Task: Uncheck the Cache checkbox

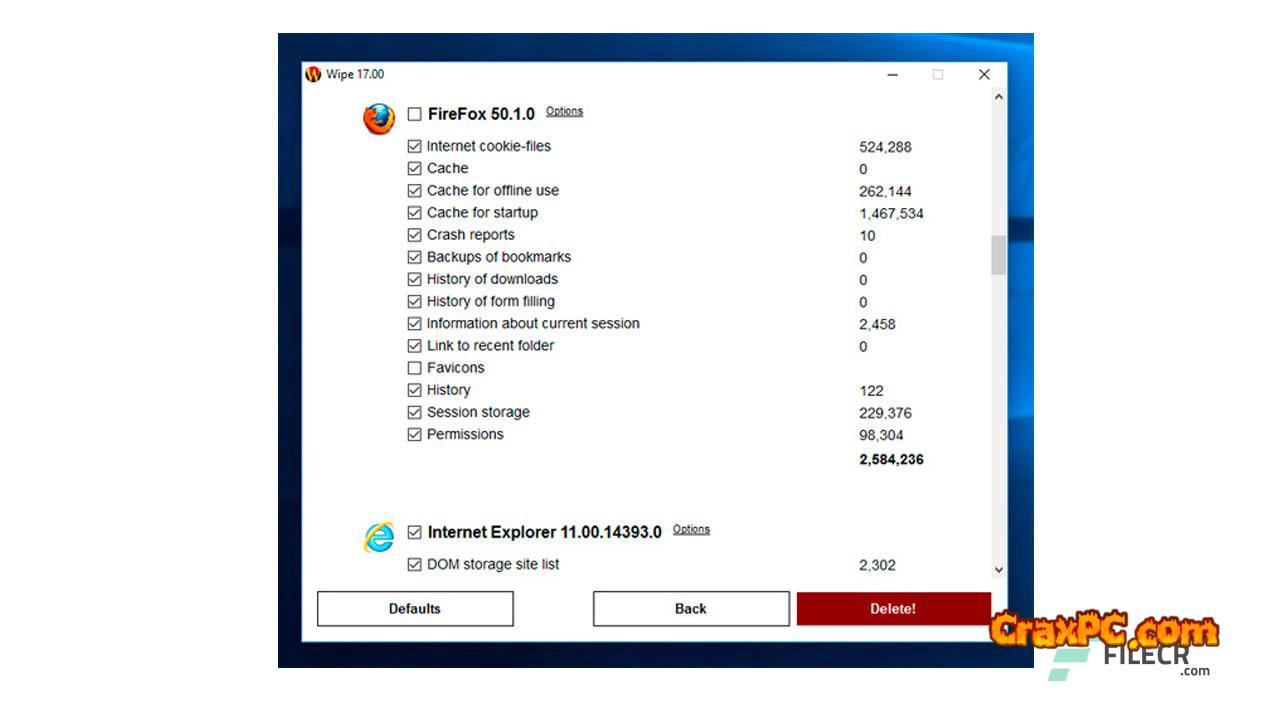Action: (414, 168)
